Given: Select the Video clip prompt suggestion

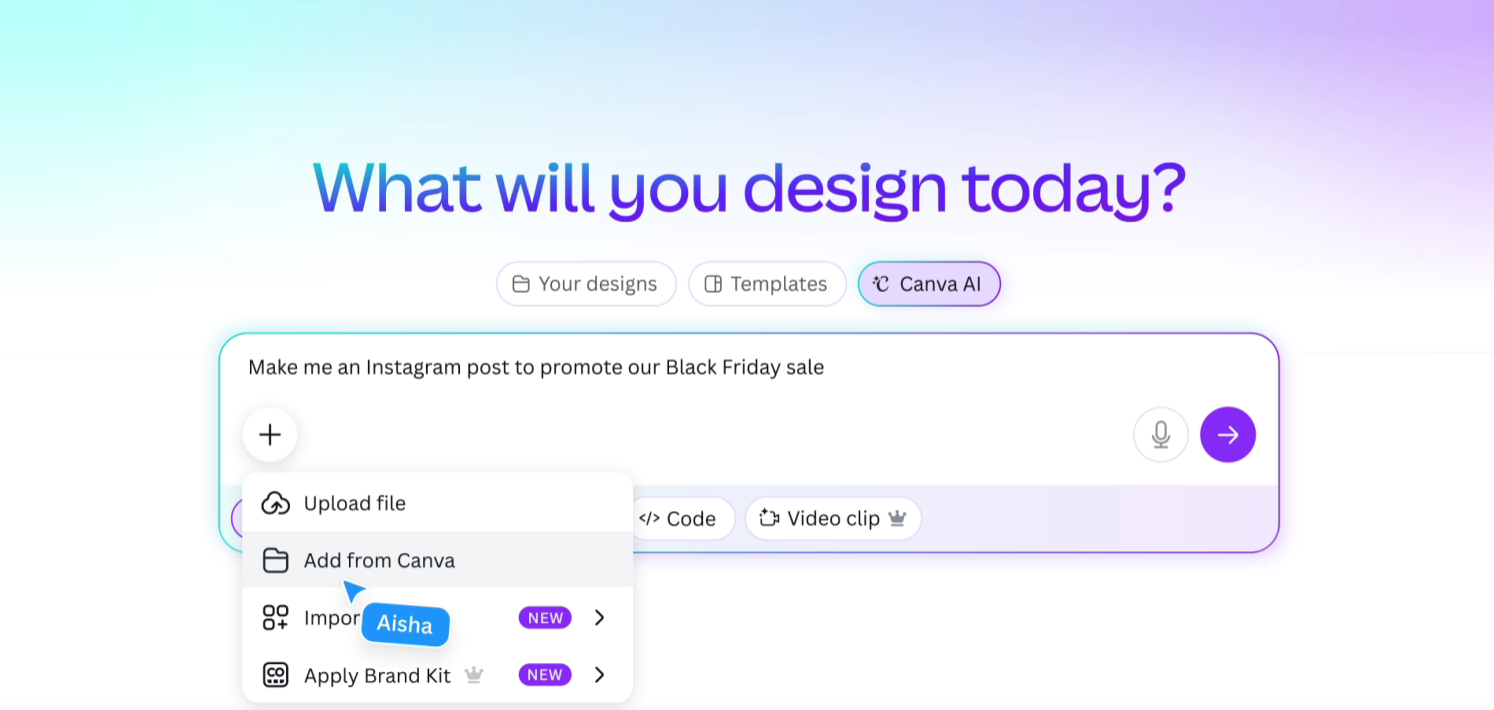Looking at the screenshot, I should point(832,518).
